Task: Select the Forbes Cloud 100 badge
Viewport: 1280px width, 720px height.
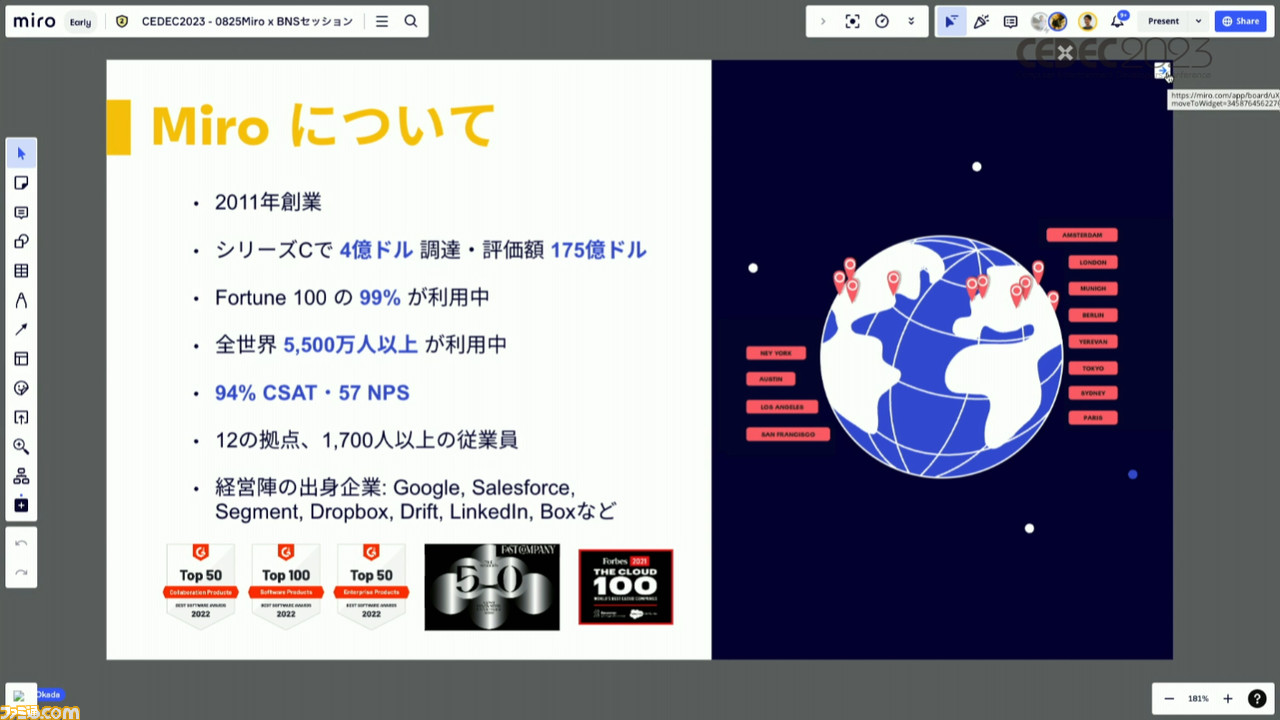Action: [626, 587]
